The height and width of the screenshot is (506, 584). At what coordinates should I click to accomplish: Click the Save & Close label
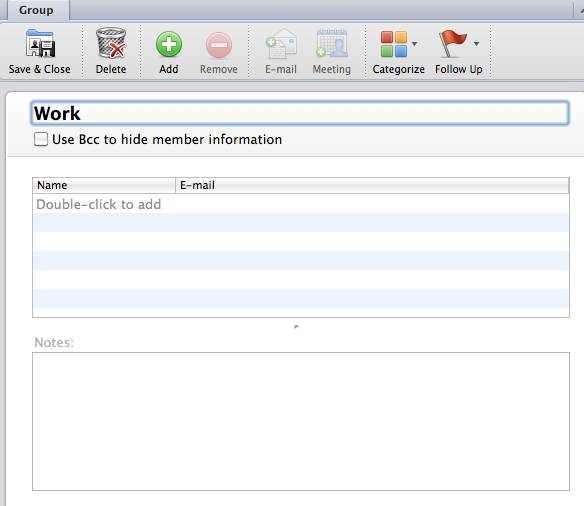(x=39, y=69)
